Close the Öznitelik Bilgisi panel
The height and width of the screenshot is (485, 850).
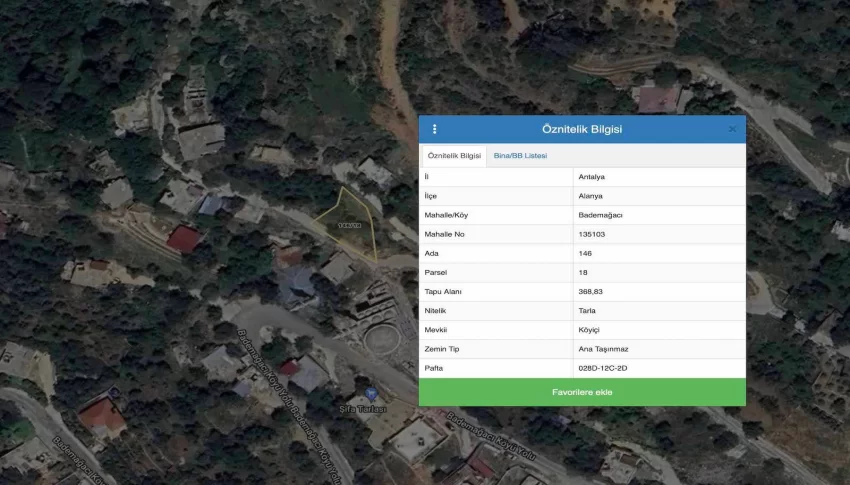click(732, 129)
